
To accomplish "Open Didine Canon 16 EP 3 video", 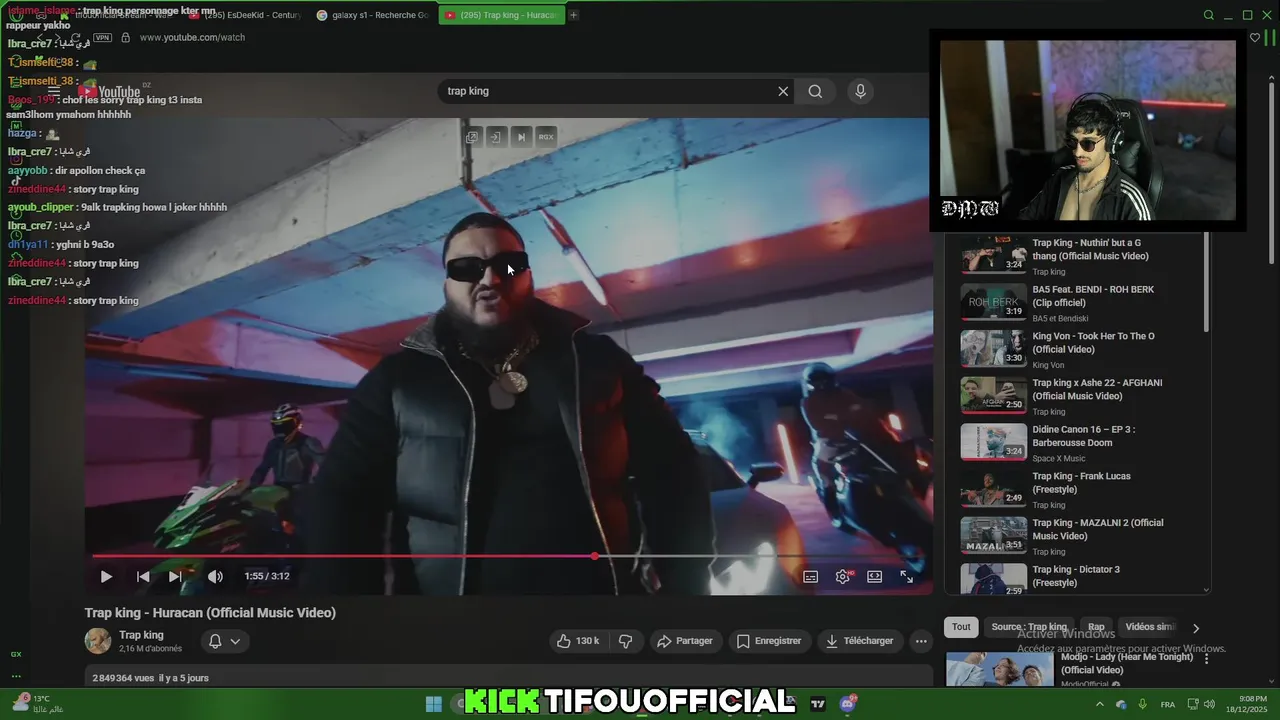I will coord(1083,436).
